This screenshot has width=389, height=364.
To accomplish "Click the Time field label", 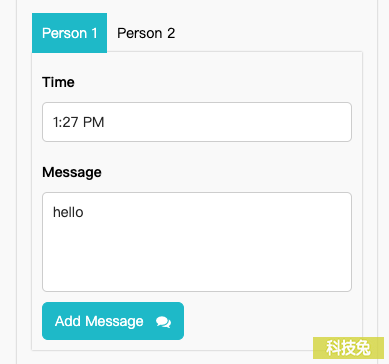I will 58,82.
